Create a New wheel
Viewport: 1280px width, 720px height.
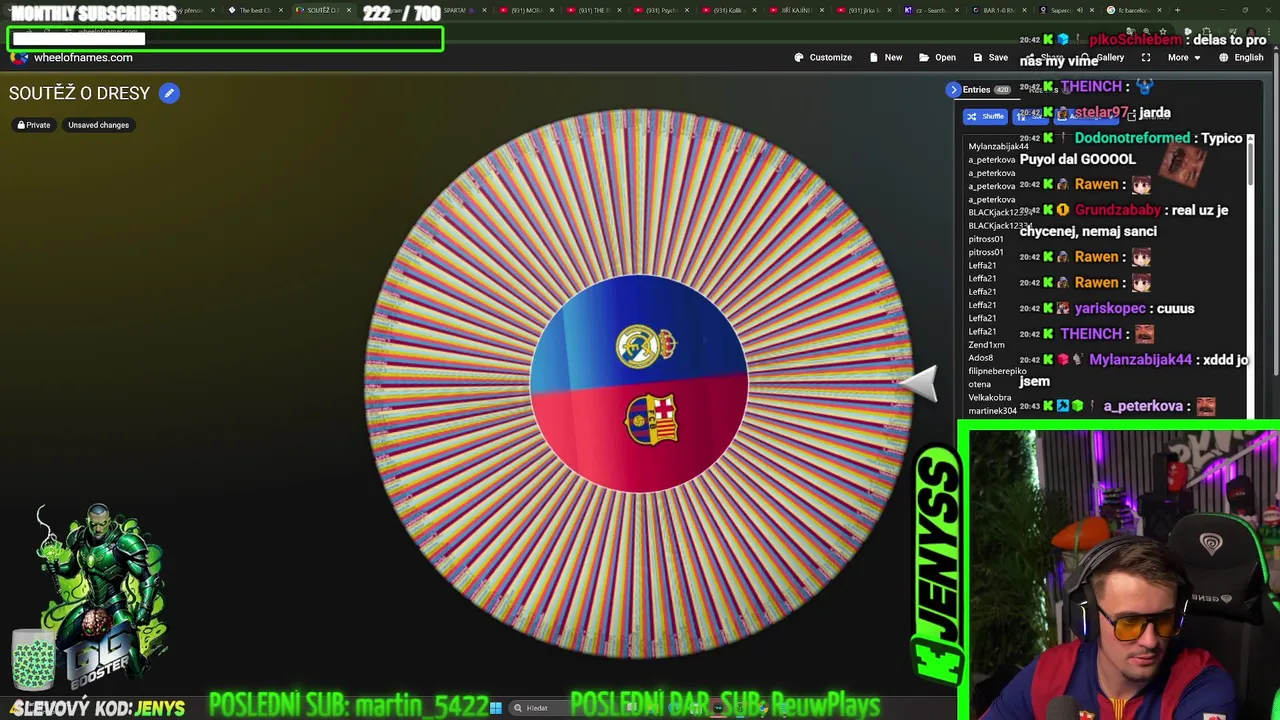pos(886,57)
